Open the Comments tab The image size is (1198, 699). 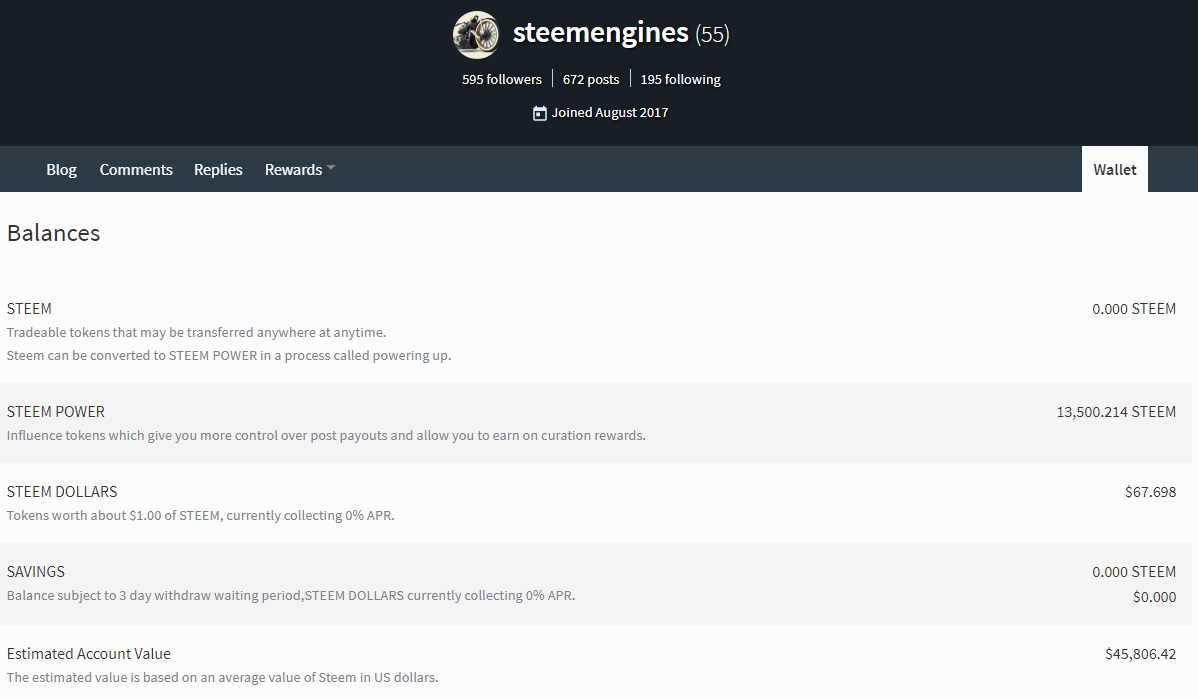[136, 170]
